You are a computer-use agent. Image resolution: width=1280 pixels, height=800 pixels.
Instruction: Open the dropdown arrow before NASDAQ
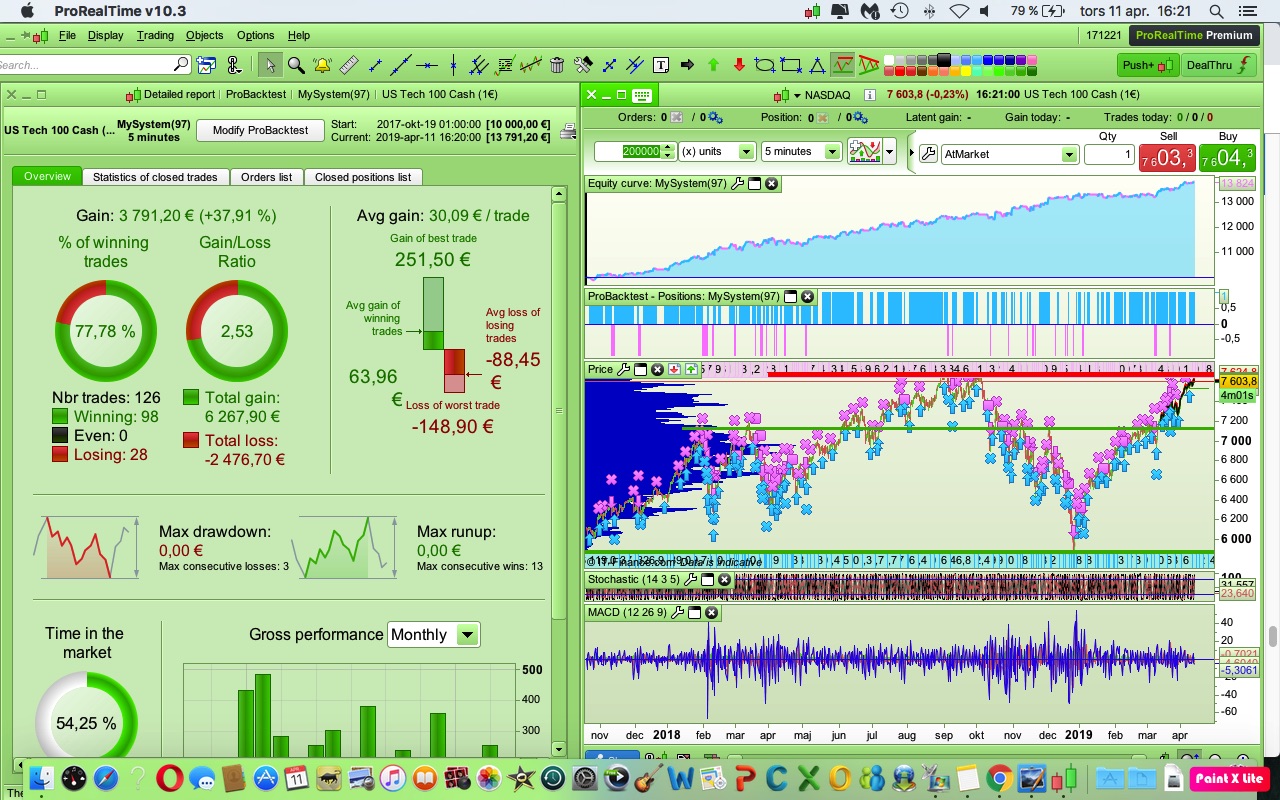(x=797, y=96)
